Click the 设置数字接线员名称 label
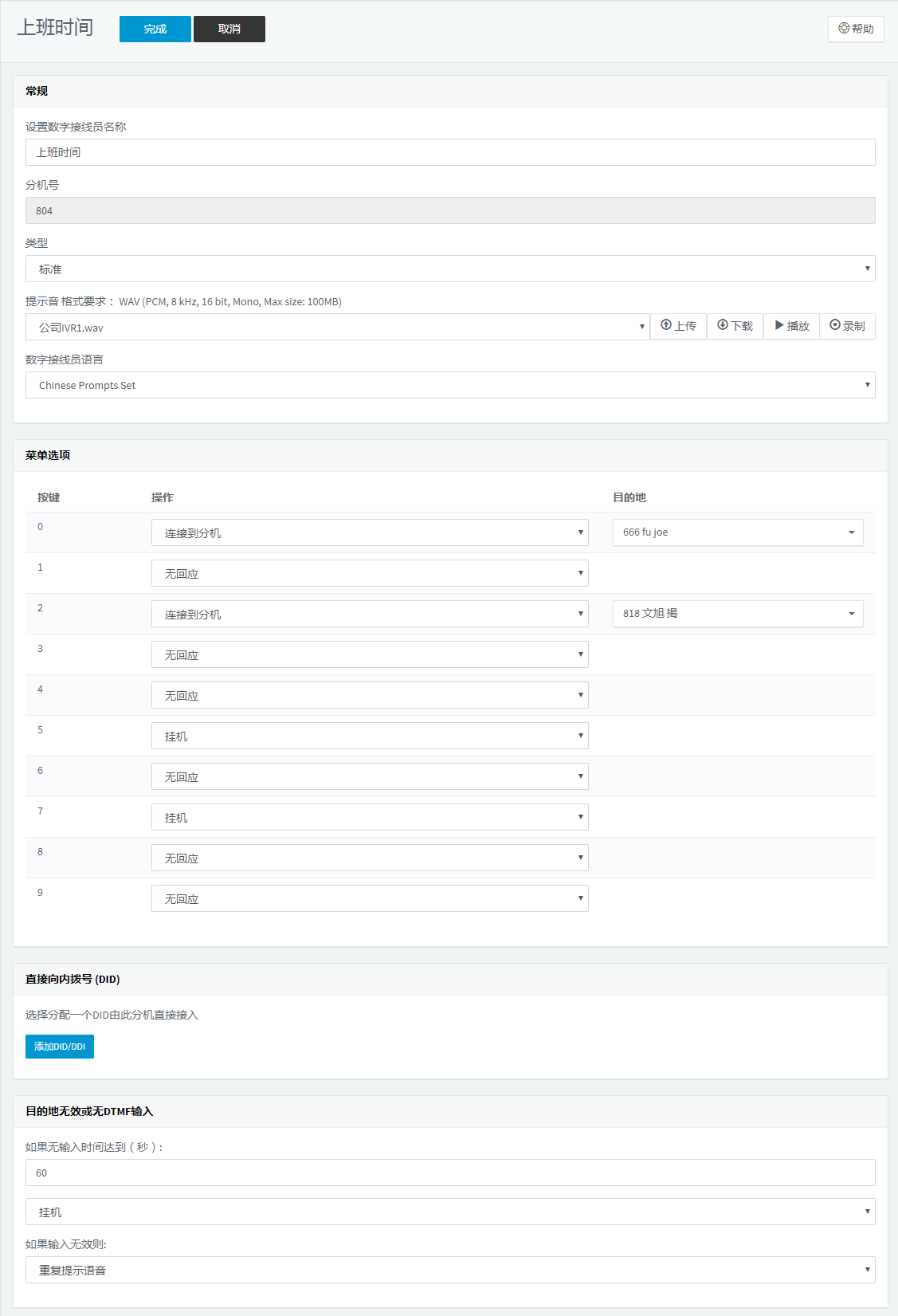The image size is (898, 1316). pyautogui.click(x=76, y=127)
